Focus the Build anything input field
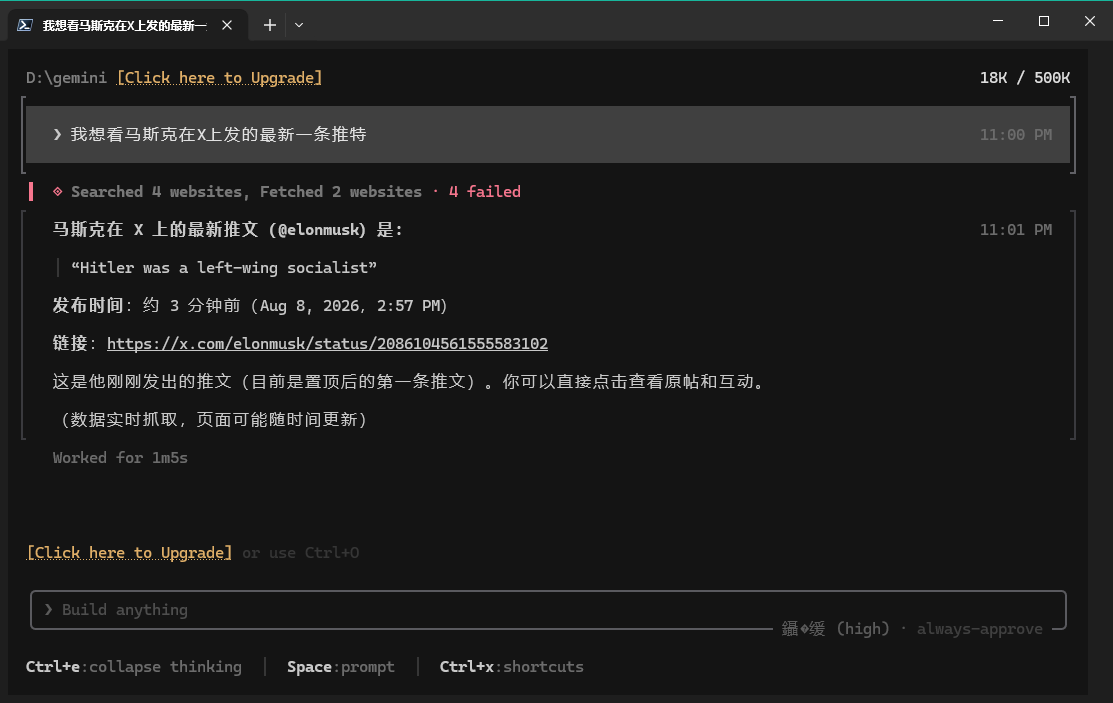Screen dimensions: 1113x703 tap(548, 610)
